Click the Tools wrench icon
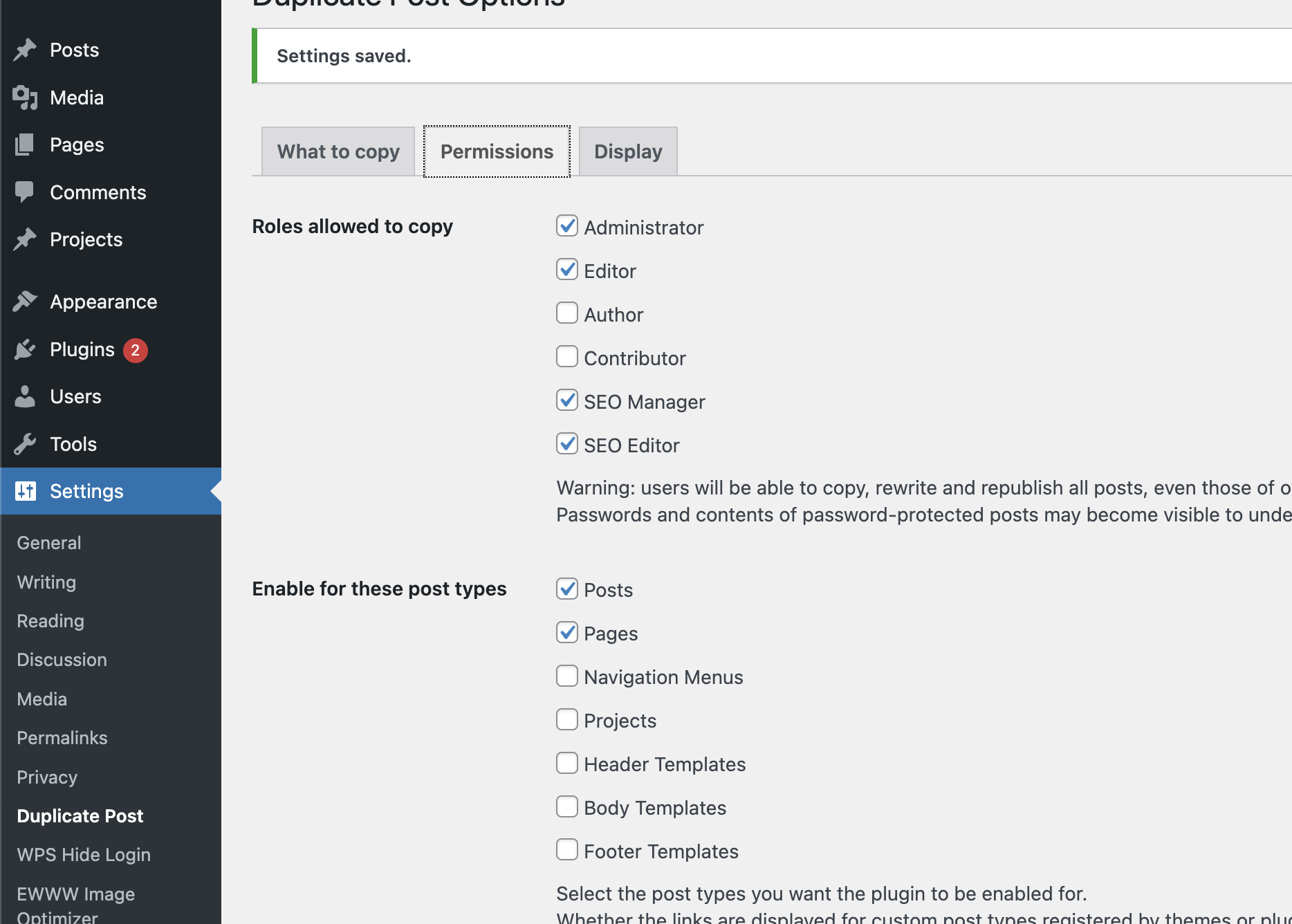The width and height of the screenshot is (1292, 924). pos(25,444)
